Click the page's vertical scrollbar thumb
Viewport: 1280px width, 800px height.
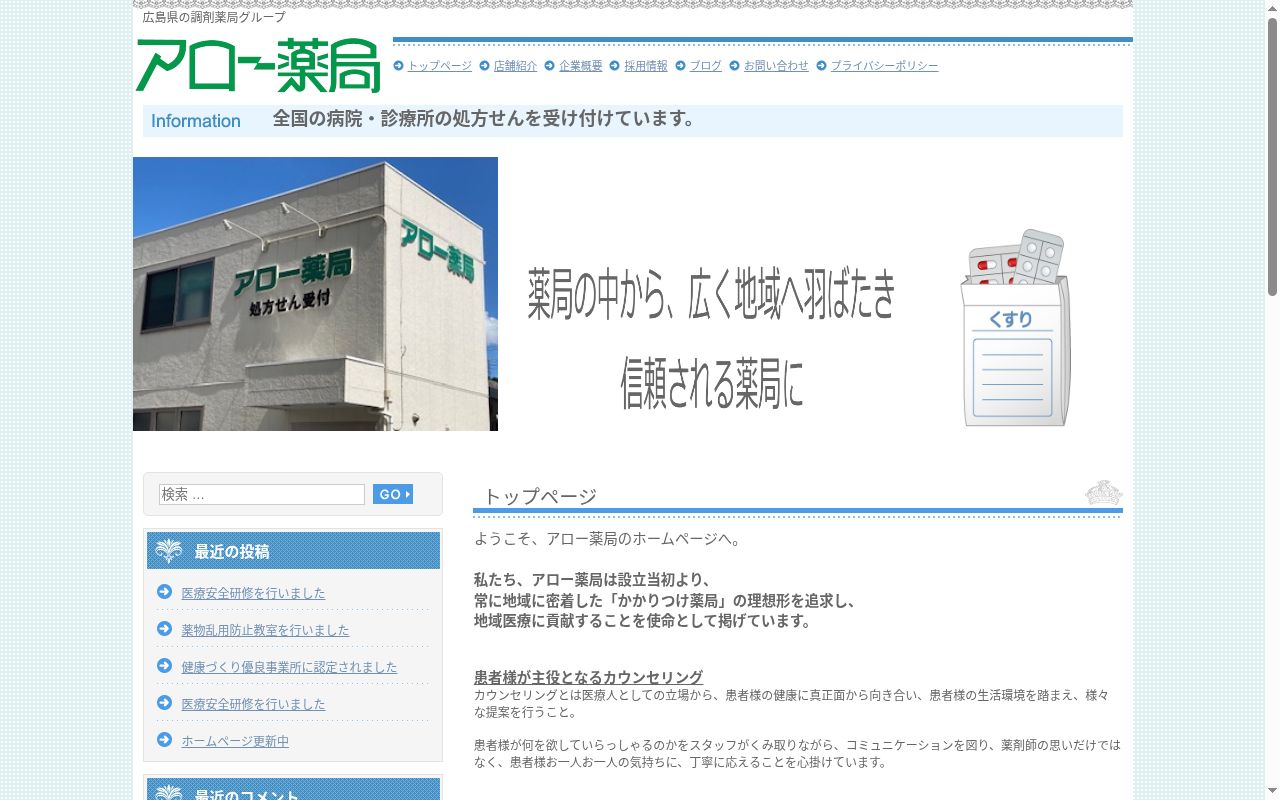[1272, 155]
